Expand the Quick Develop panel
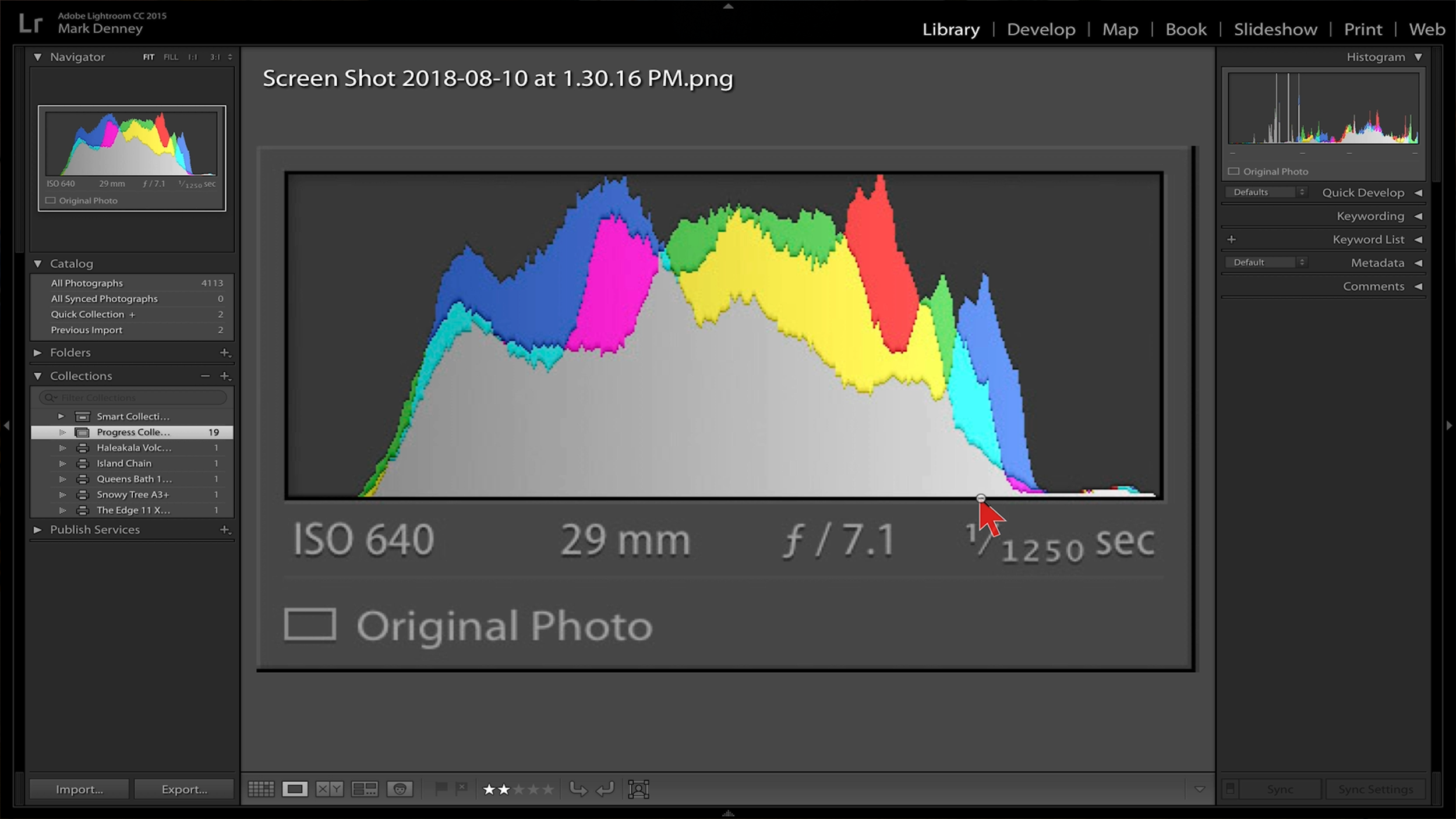This screenshot has width=1456, height=819. pyautogui.click(x=1419, y=193)
